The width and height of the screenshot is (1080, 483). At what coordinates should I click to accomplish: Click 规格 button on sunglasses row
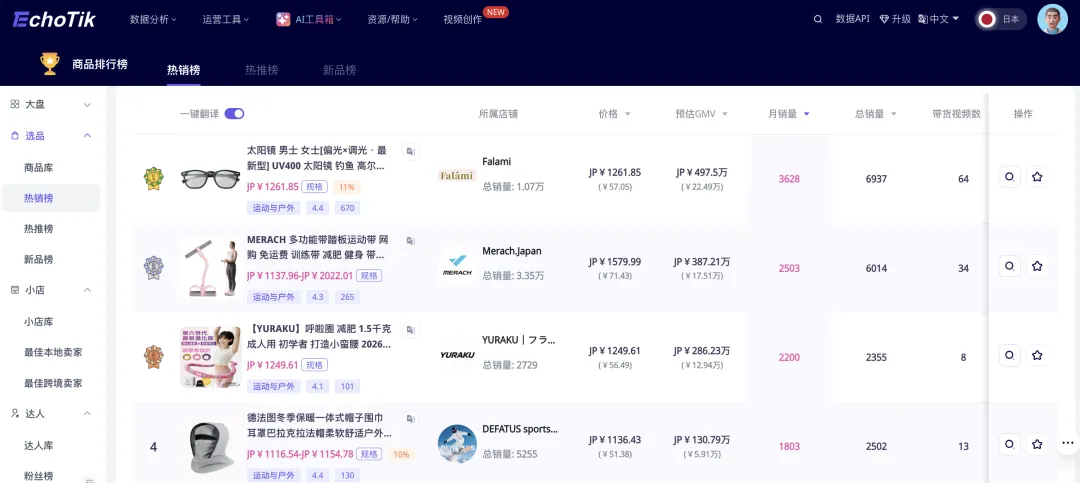coord(314,186)
